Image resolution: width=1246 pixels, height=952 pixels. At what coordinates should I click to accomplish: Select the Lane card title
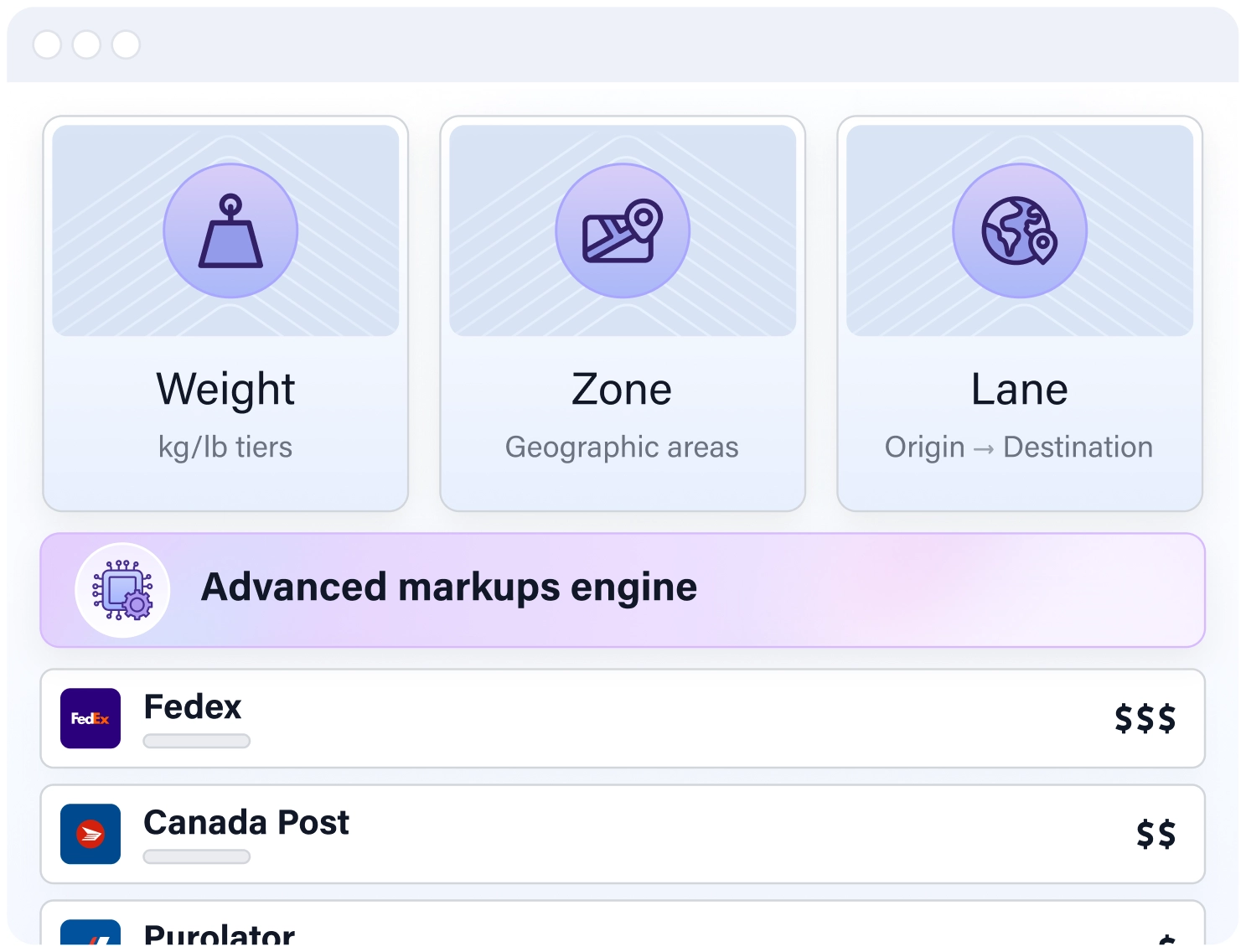coord(1019,390)
